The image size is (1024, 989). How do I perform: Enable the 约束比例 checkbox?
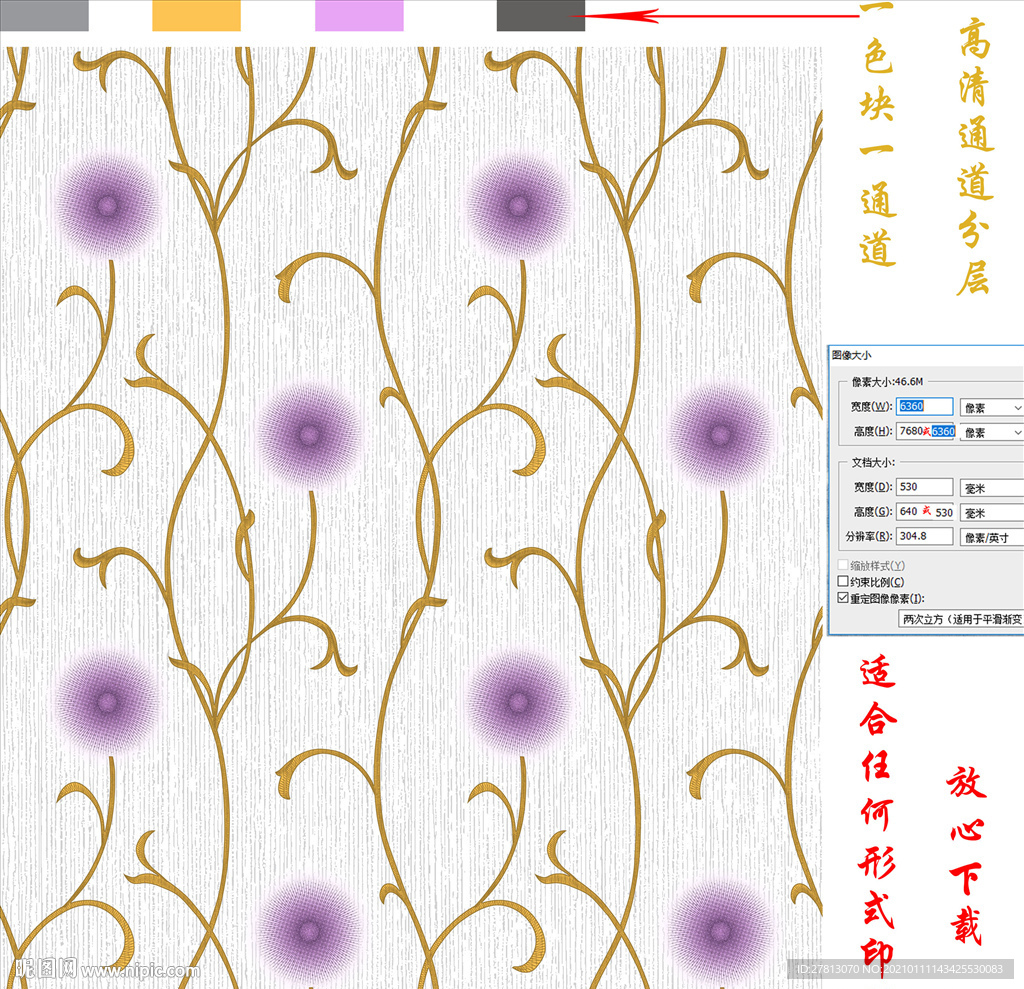pos(843,581)
